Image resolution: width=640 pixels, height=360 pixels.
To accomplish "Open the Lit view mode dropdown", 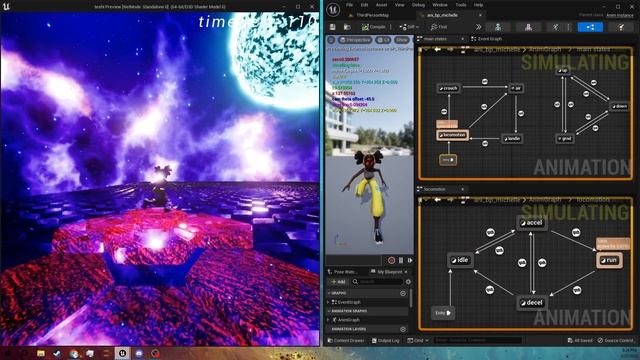I will click(x=383, y=40).
